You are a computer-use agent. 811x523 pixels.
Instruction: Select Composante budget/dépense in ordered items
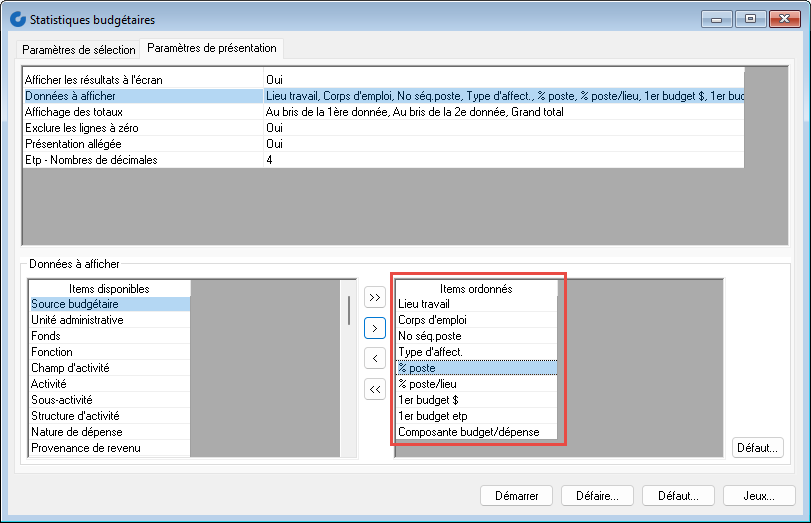(475, 432)
